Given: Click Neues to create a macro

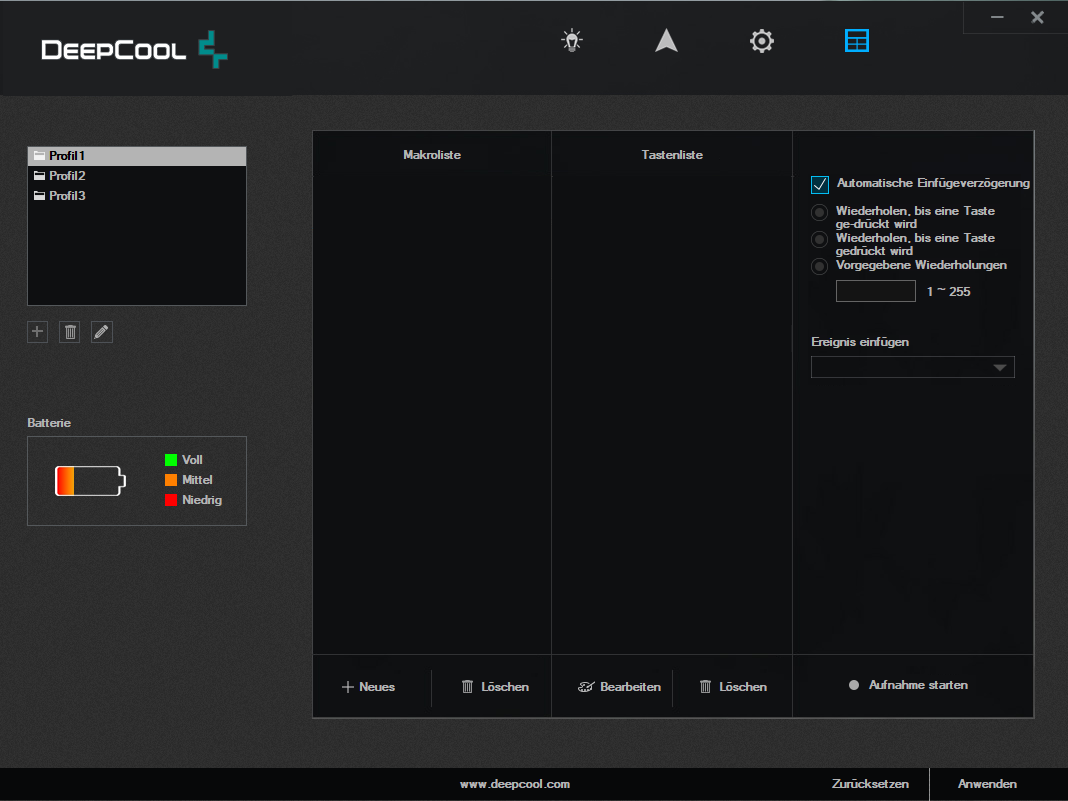Looking at the screenshot, I should [369, 687].
